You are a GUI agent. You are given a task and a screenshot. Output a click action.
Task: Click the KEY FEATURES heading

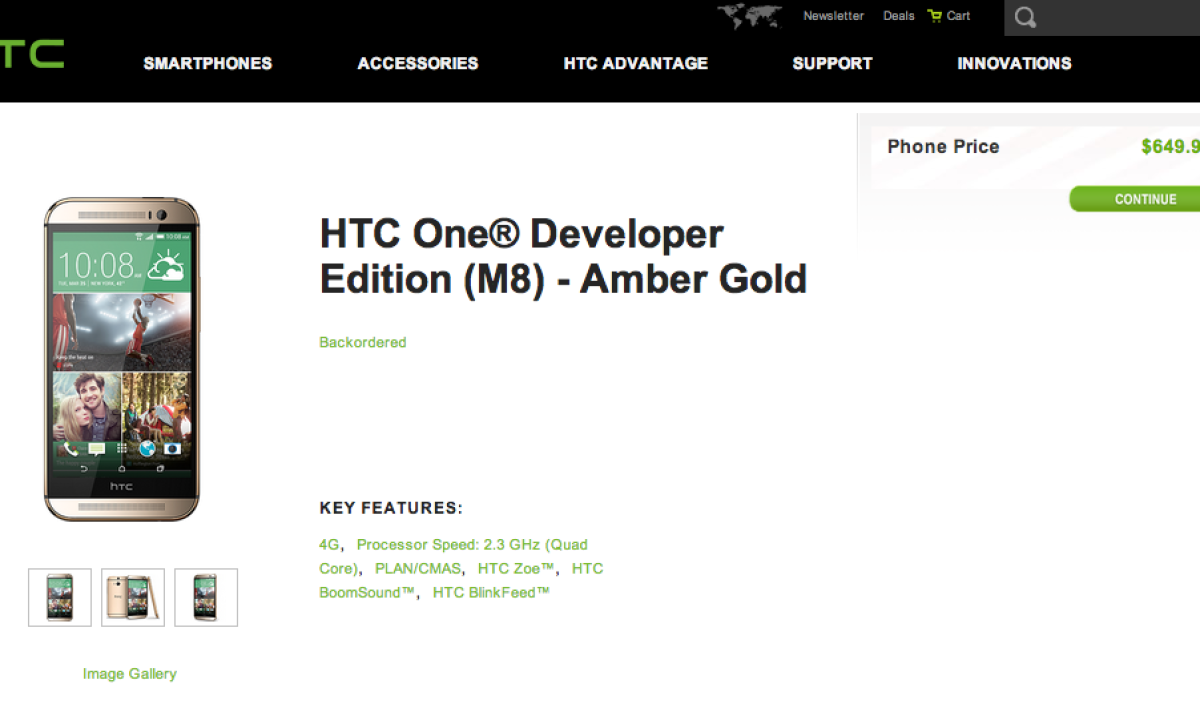(391, 508)
